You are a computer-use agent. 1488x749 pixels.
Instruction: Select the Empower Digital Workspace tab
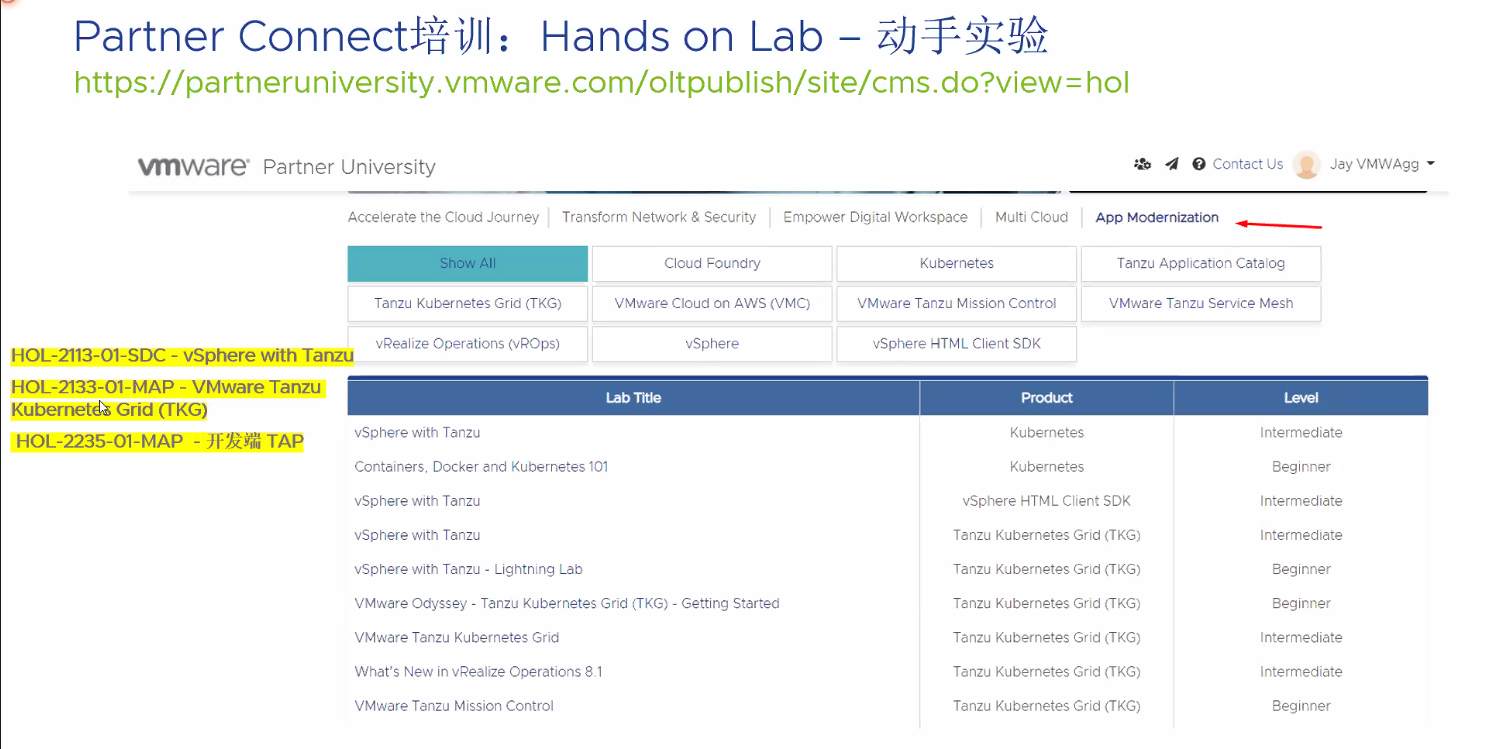pyautogui.click(x=875, y=217)
